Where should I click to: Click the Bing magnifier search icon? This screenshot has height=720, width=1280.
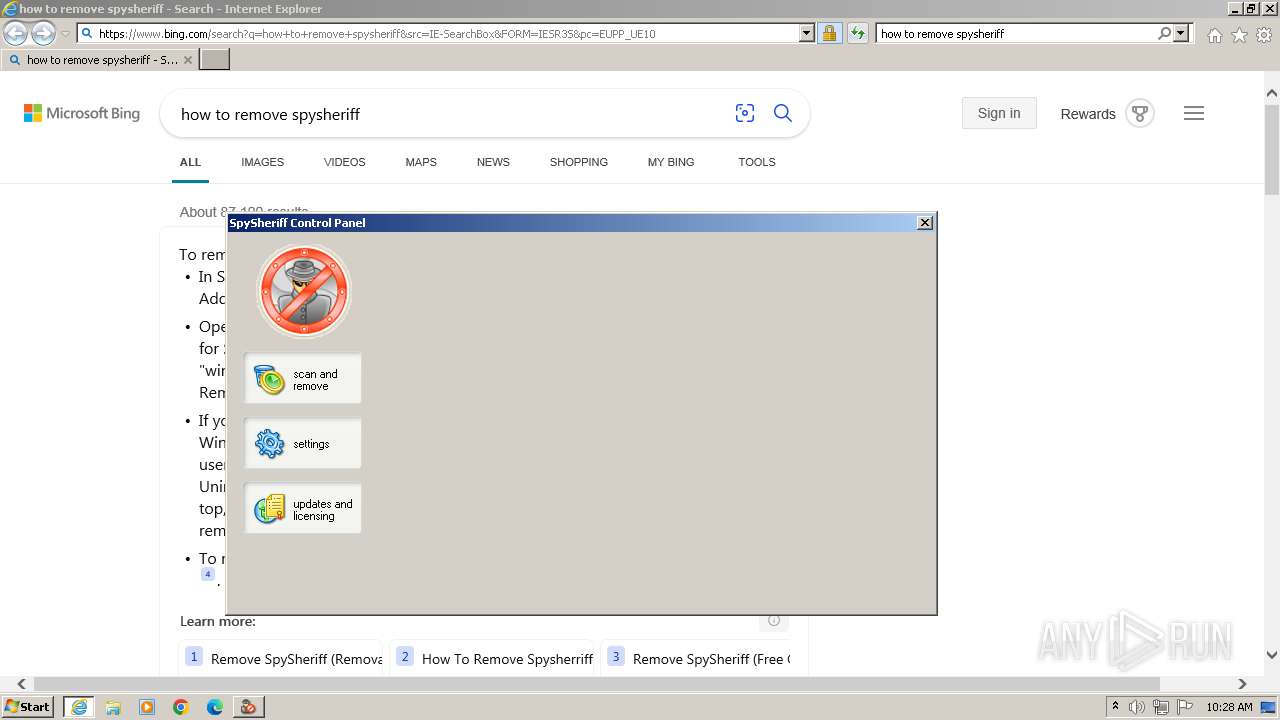pos(783,113)
